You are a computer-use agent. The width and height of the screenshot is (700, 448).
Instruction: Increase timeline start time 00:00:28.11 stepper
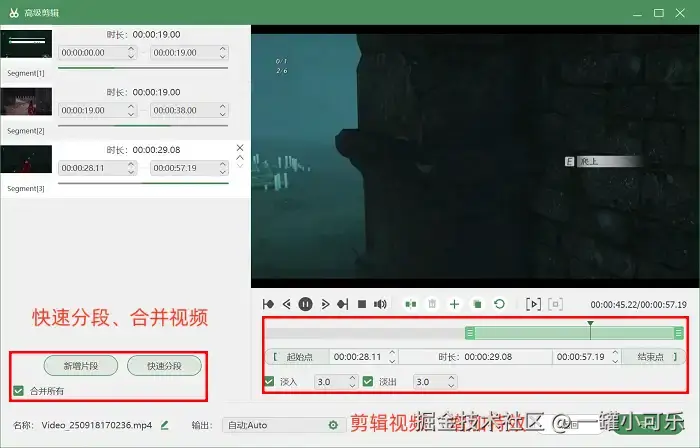click(x=392, y=353)
